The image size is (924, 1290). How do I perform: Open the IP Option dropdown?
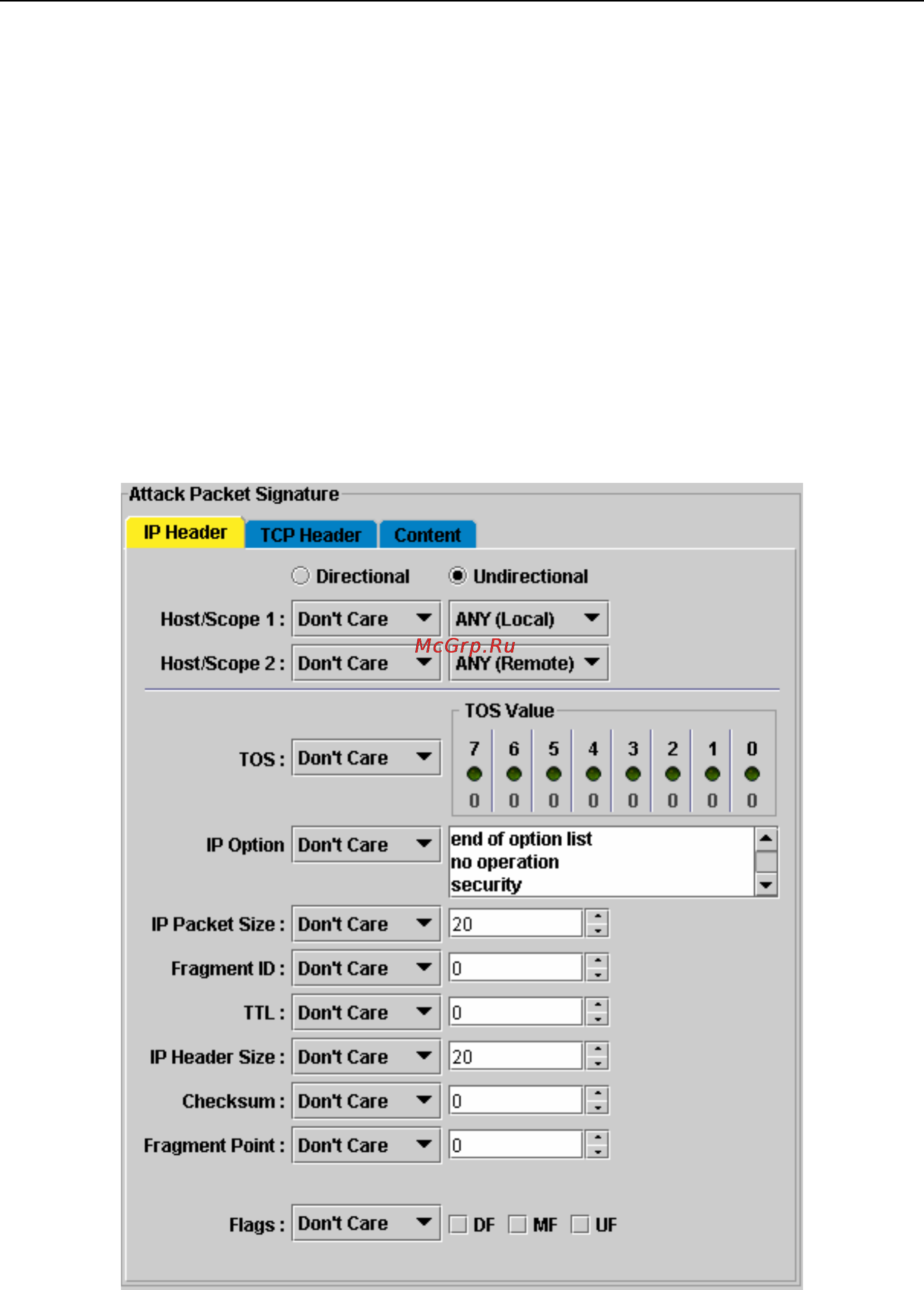pyautogui.click(x=366, y=845)
